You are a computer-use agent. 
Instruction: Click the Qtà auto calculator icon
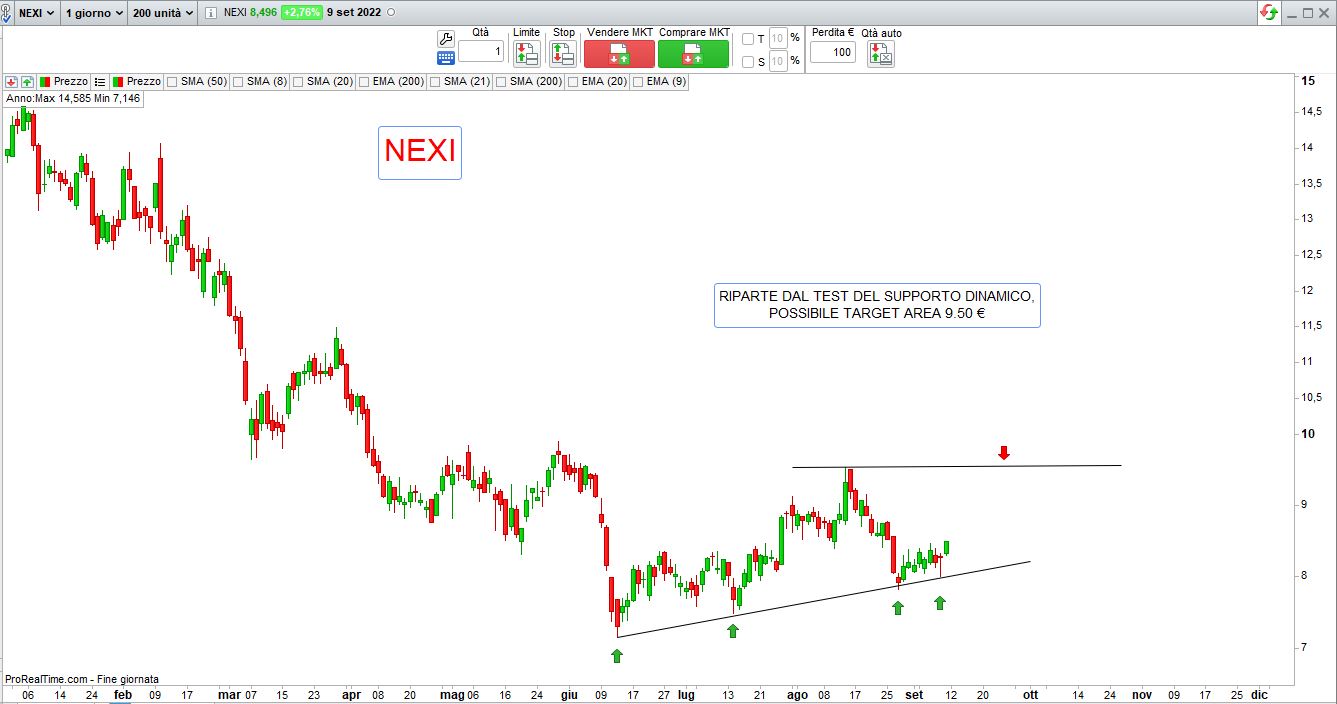point(881,54)
